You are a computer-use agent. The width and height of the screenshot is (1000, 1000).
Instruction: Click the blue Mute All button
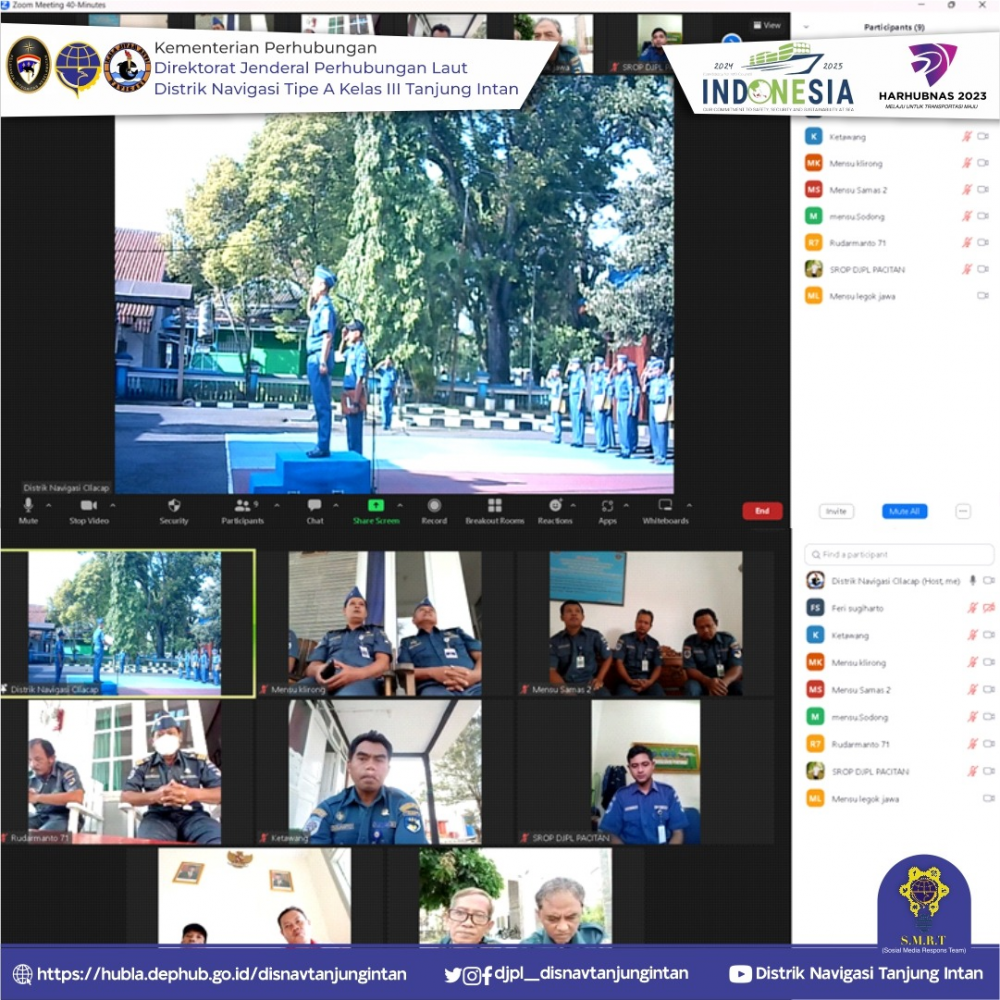[x=904, y=511]
